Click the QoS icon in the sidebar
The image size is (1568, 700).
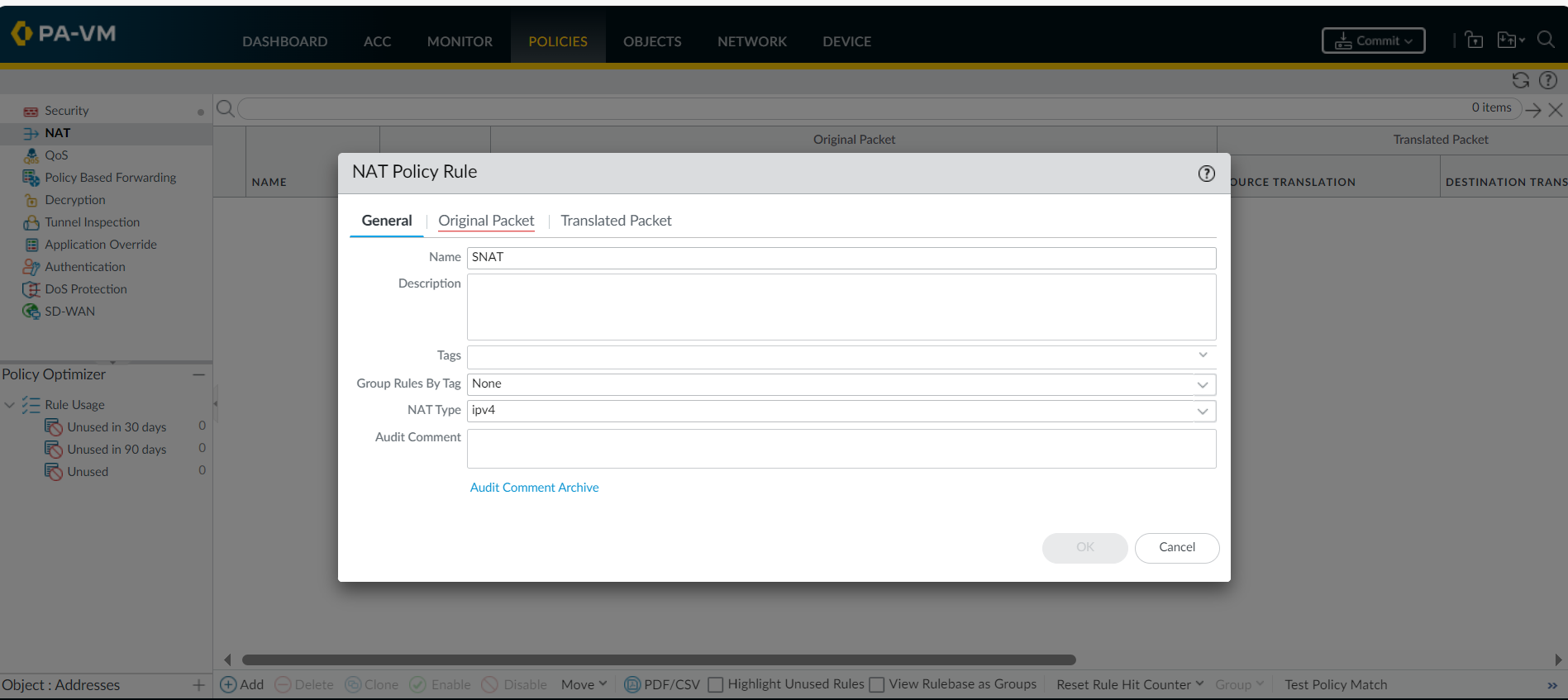tap(31, 155)
